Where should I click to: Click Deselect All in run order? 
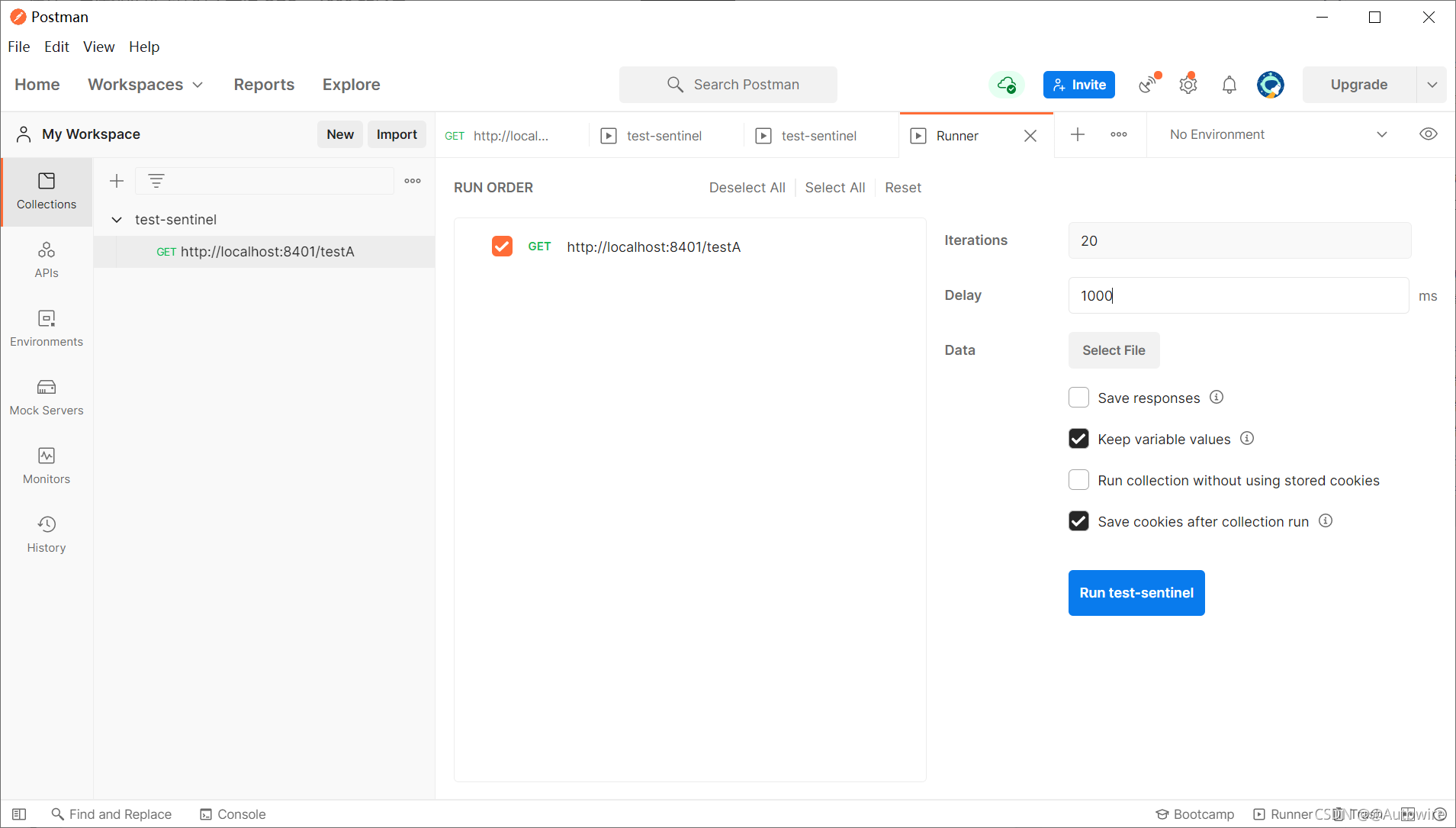(747, 188)
